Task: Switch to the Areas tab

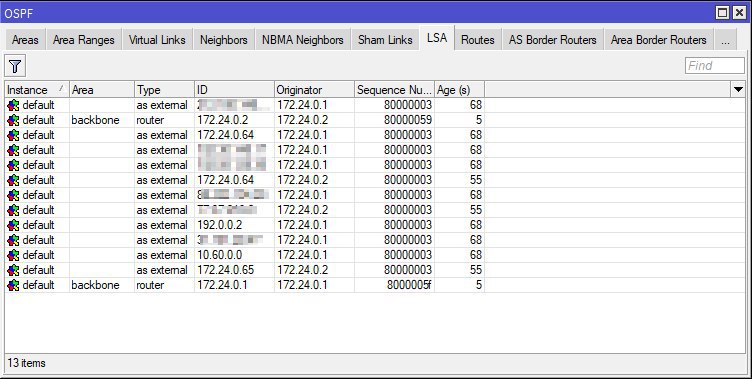Action: [x=25, y=40]
